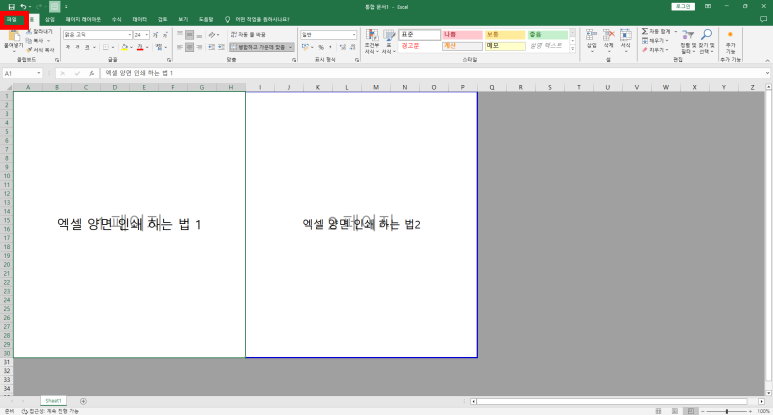Open Conditional Formatting (조건부 서식)
Image resolution: width=773 pixels, height=415 pixels.
click(372, 41)
